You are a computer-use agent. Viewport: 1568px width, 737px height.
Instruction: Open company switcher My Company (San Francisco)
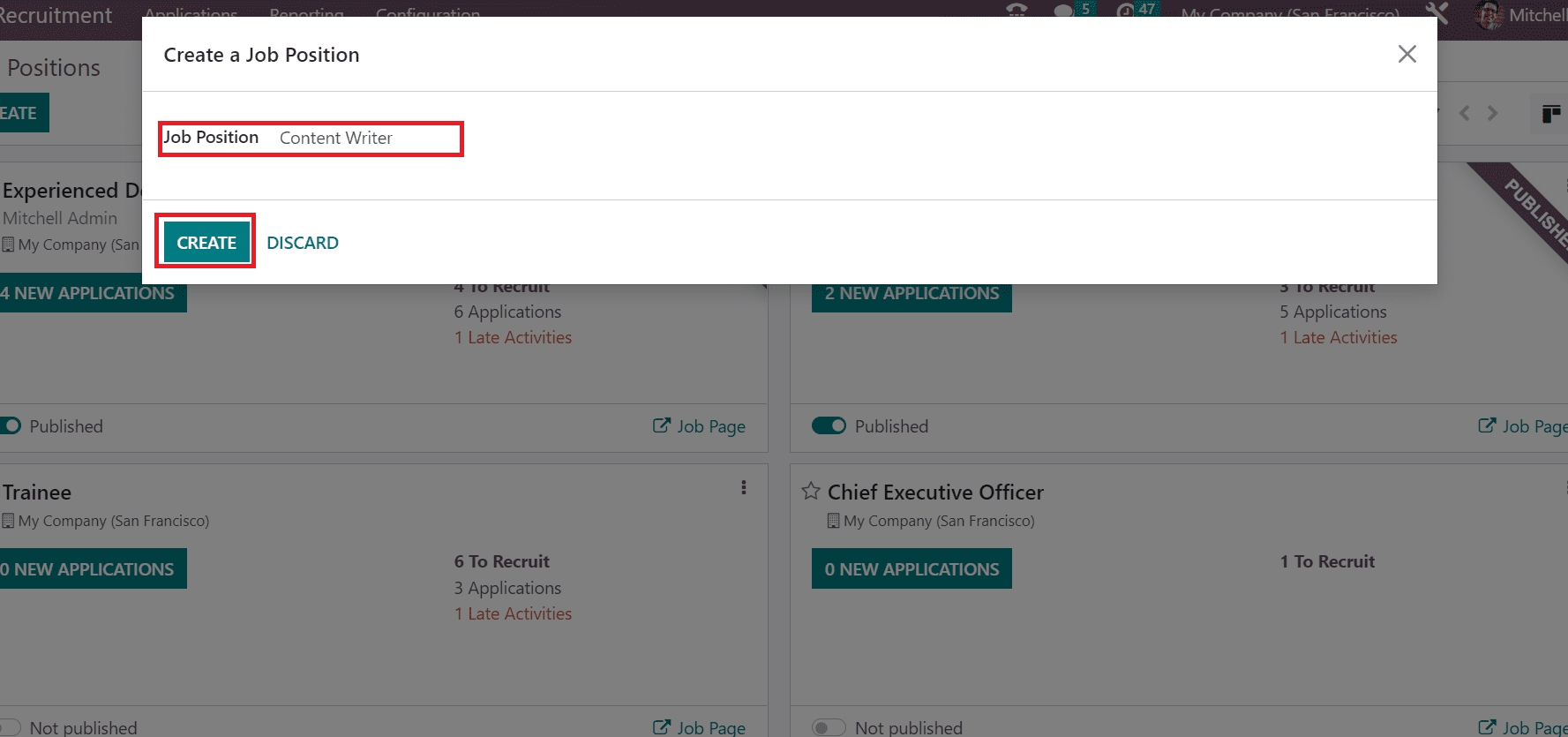(1289, 12)
